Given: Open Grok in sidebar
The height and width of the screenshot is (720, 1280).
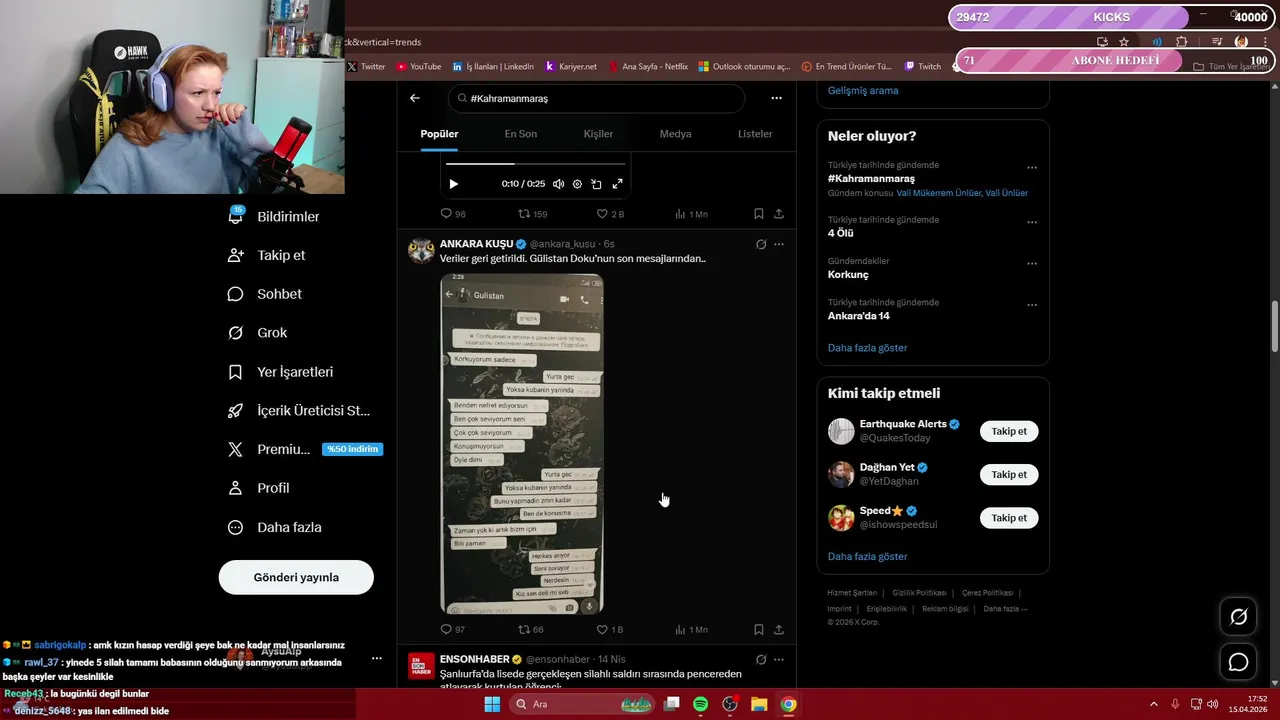Looking at the screenshot, I should [257, 333].
